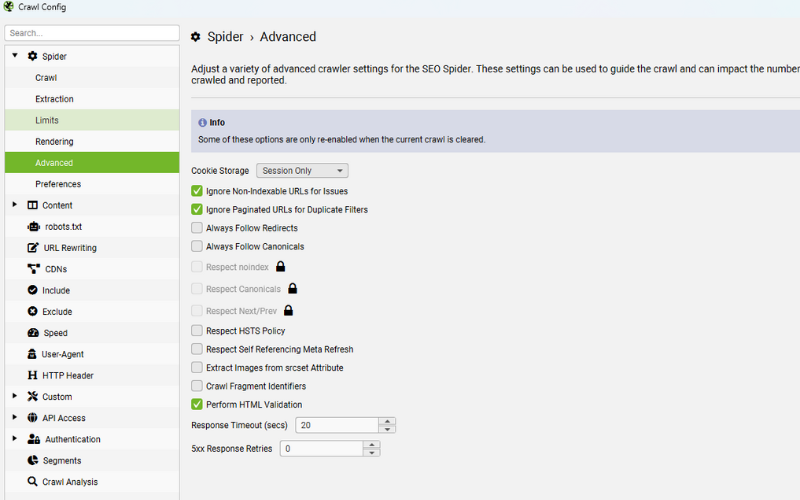Screen dimensions: 800x500
Task: Expand the Content tree section
Action: [15, 205]
